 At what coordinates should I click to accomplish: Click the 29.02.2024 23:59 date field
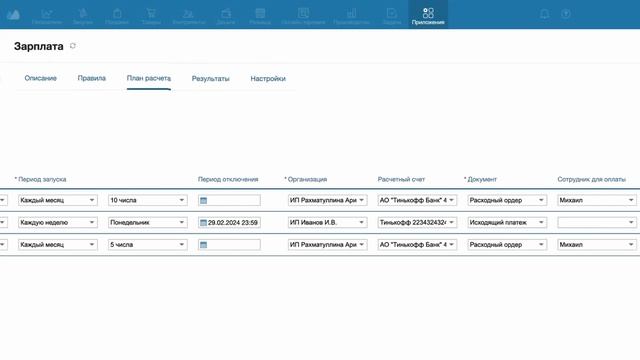pyautogui.click(x=229, y=222)
